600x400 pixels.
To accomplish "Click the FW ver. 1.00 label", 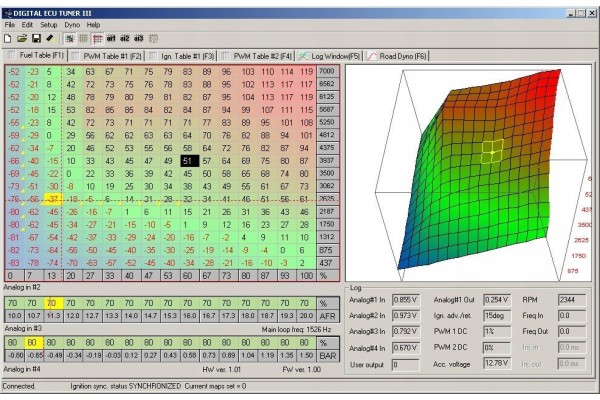I will click(x=302, y=369).
